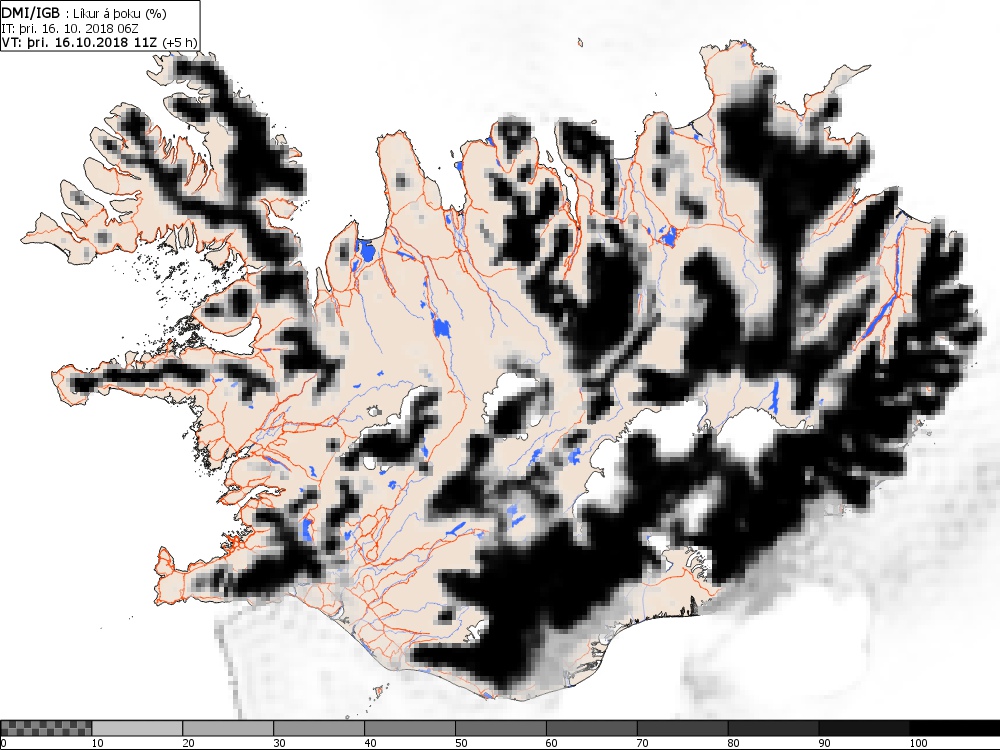
Task: Pick the legend swatch between 50 and 60
Action: [501, 728]
